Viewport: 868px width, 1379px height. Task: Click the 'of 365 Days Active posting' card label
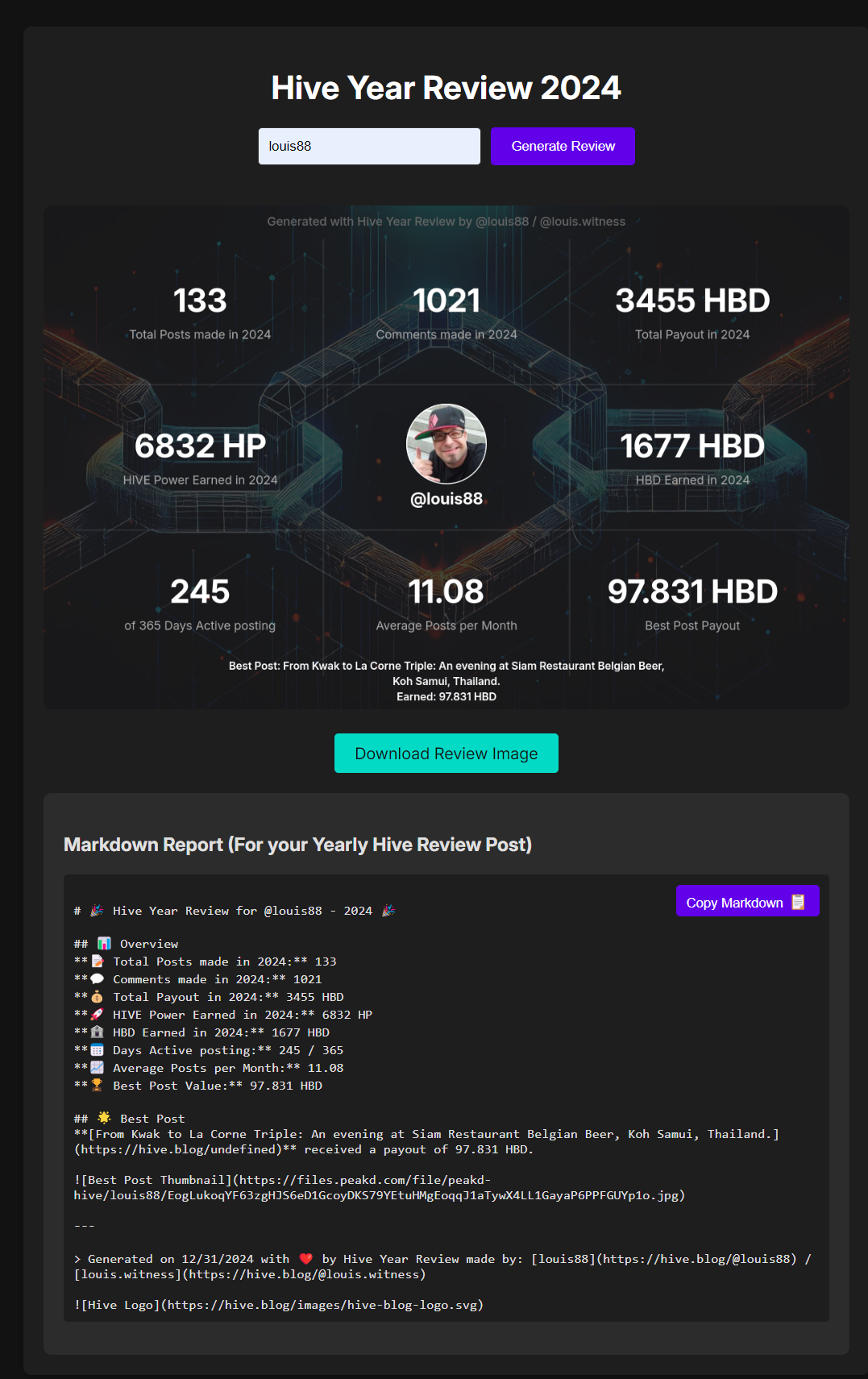click(200, 625)
